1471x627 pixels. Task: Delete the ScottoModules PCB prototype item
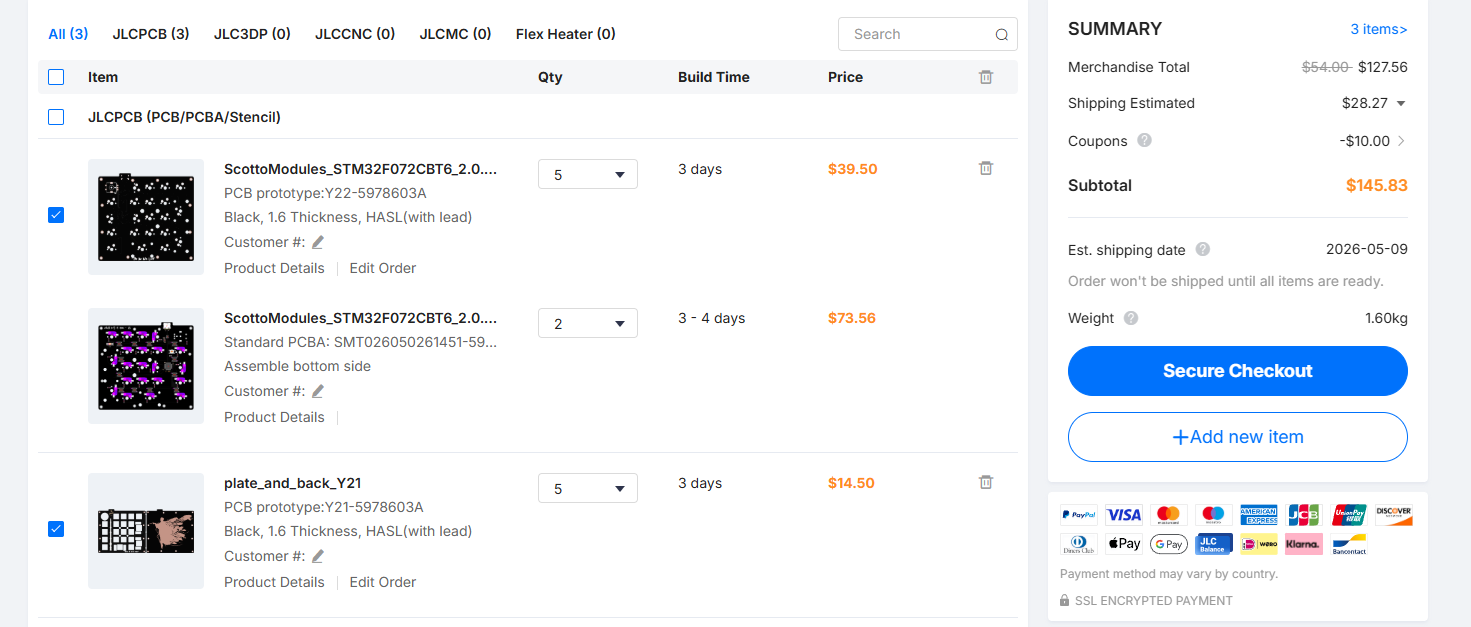(986, 168)
